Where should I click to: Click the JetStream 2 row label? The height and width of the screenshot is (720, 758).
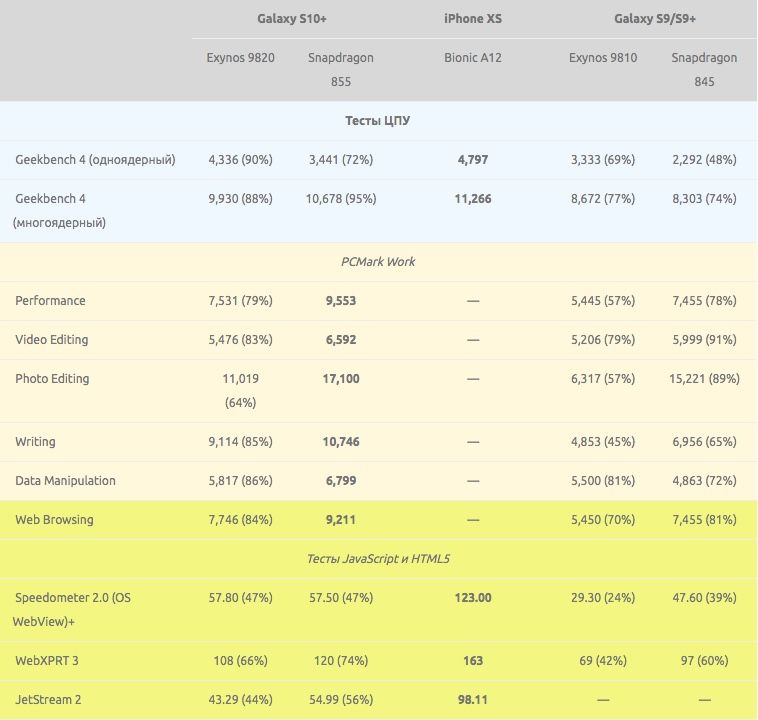click(x=48, y=700)
